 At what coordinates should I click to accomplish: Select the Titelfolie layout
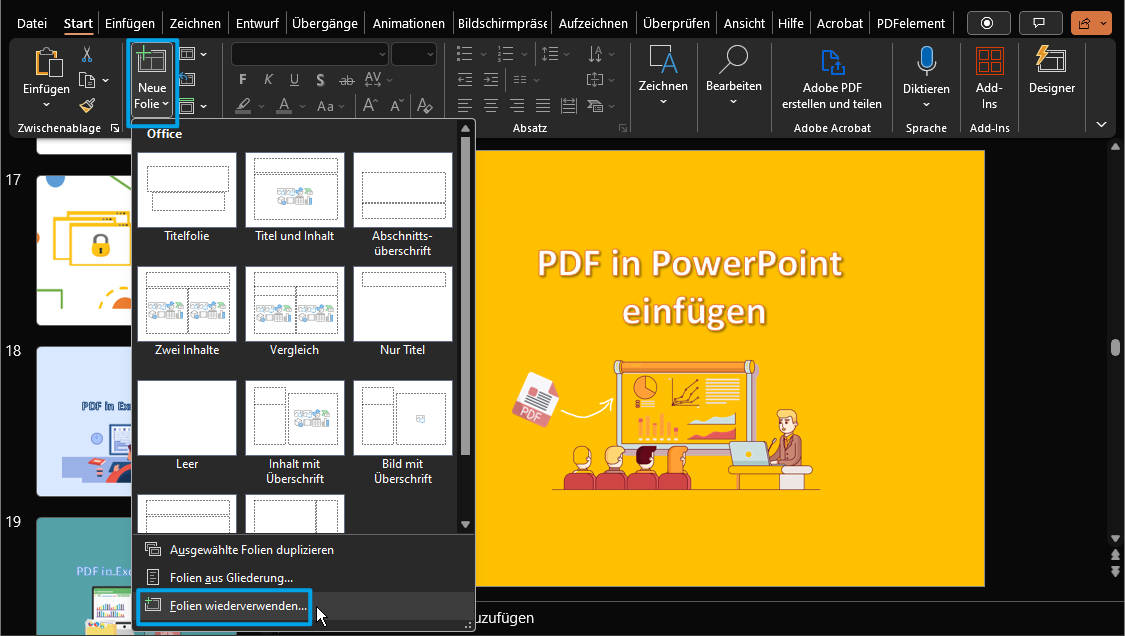tap(186, 190)
